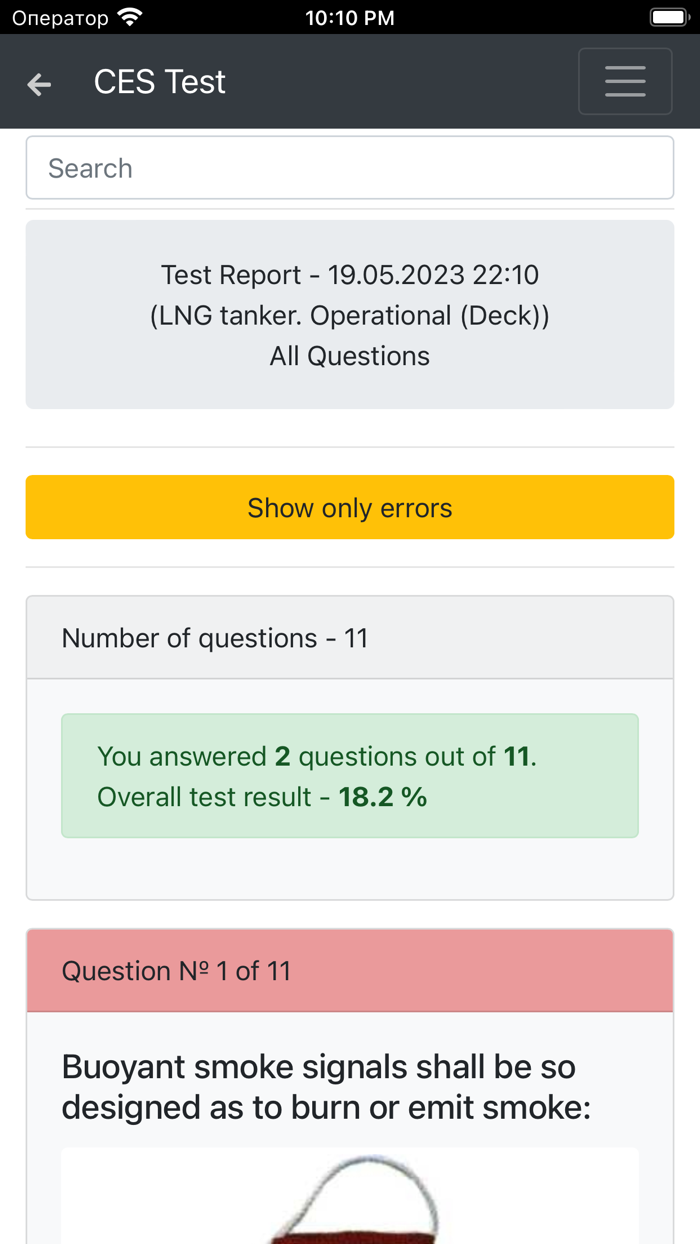Viewport: 700px width, 1244px height.
Task: Tap the clock showing 10:10 PM
Action: pos(350,16)
